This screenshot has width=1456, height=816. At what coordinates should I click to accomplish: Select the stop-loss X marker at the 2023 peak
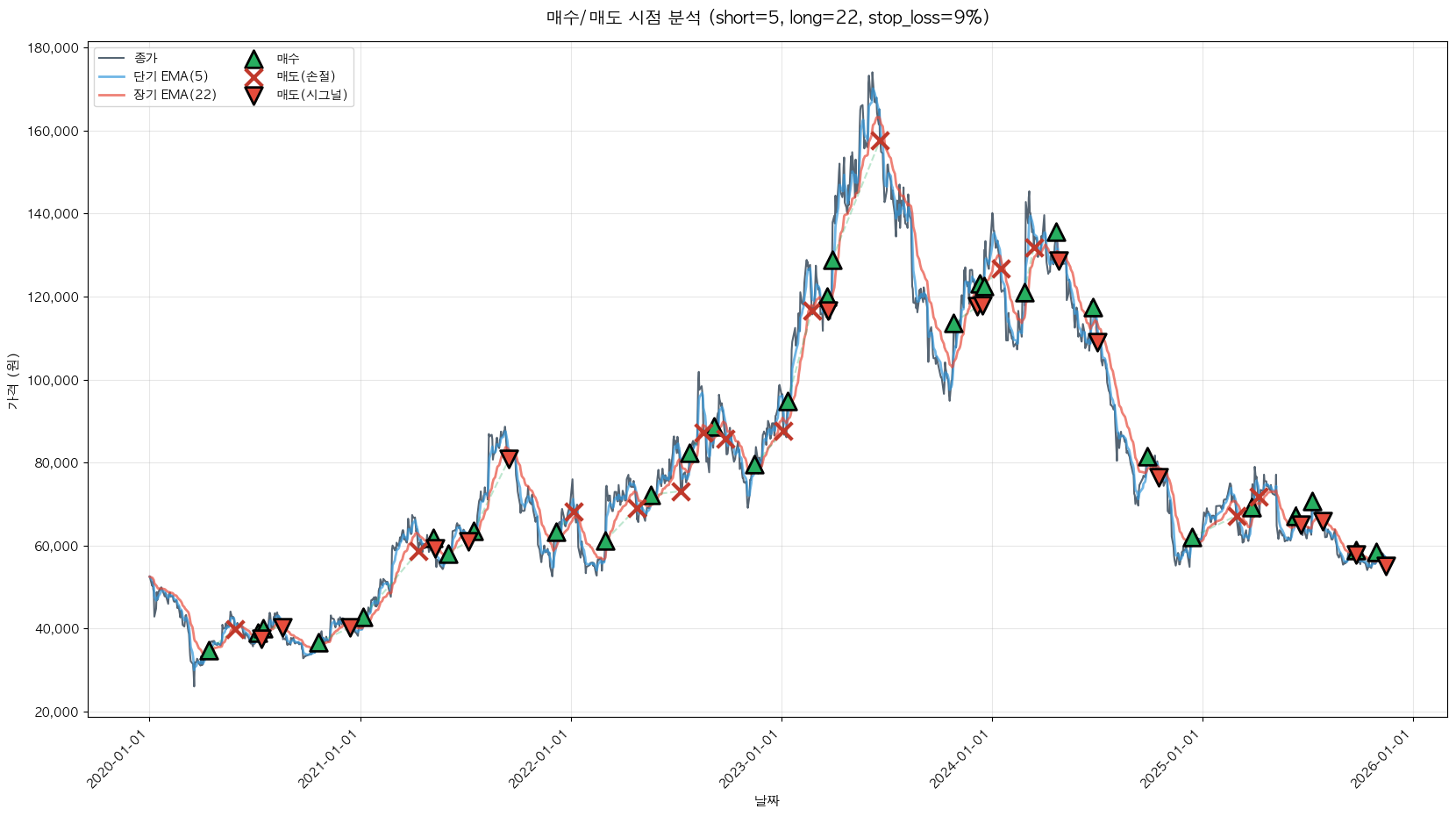(x=879, y=140)
